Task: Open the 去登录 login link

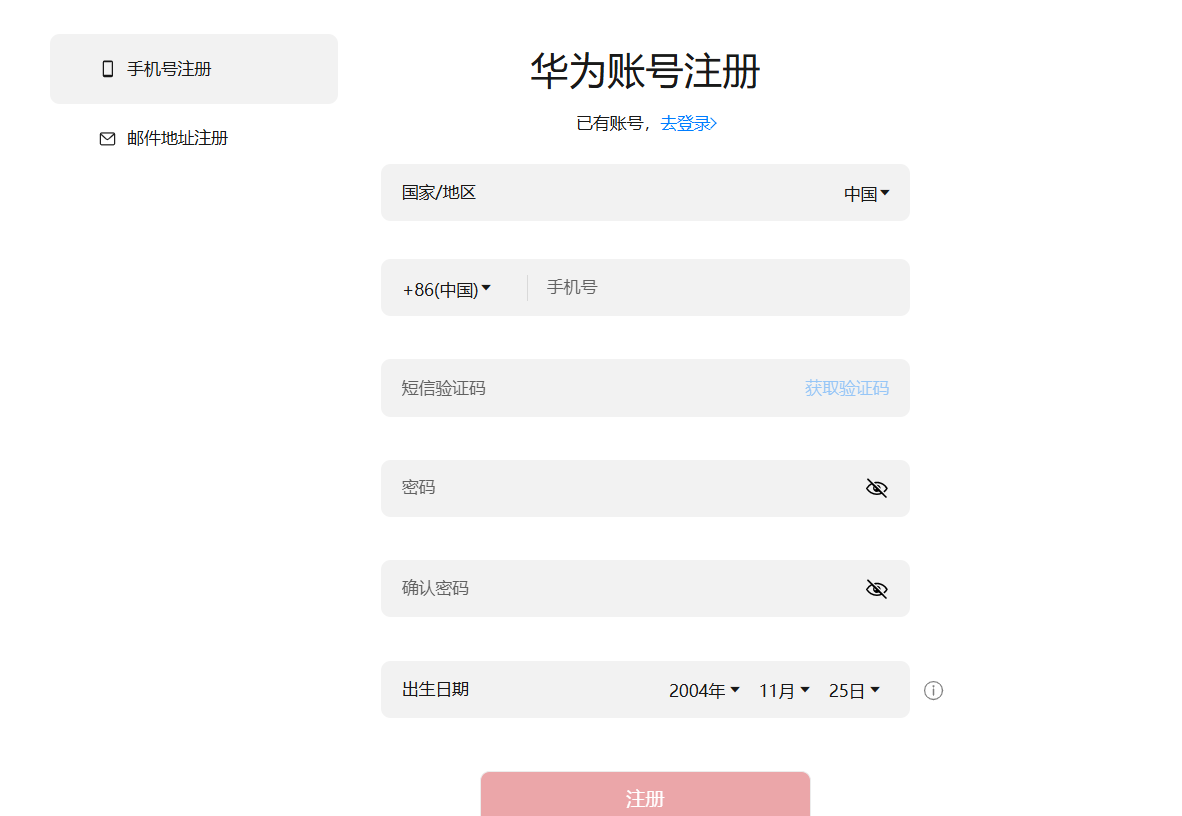Action: pyautogui.click(x=688, y=123)
